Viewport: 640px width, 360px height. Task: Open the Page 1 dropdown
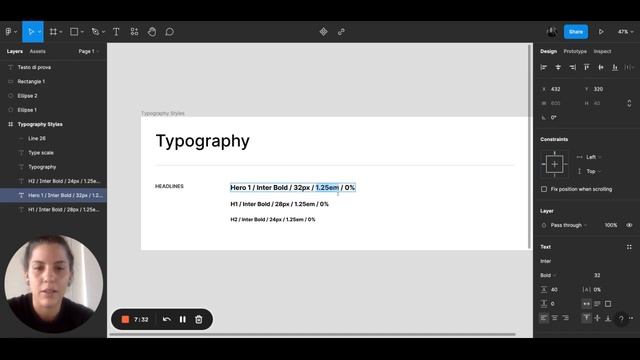(x=89, y=51)
